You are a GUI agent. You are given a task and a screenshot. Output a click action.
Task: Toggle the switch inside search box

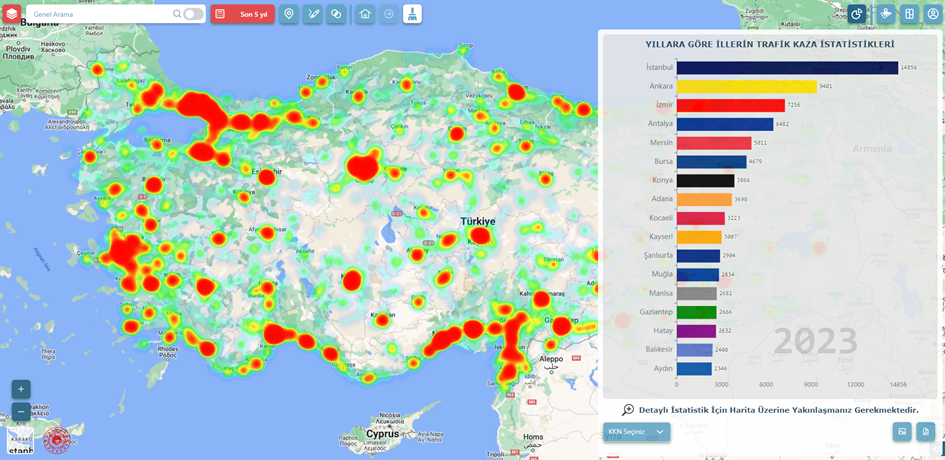pyautogui.click(x=193, y=14)
